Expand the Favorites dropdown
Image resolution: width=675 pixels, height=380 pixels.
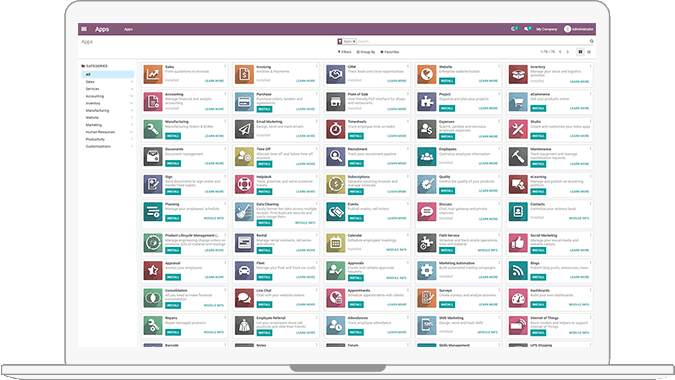pos(390,52)
